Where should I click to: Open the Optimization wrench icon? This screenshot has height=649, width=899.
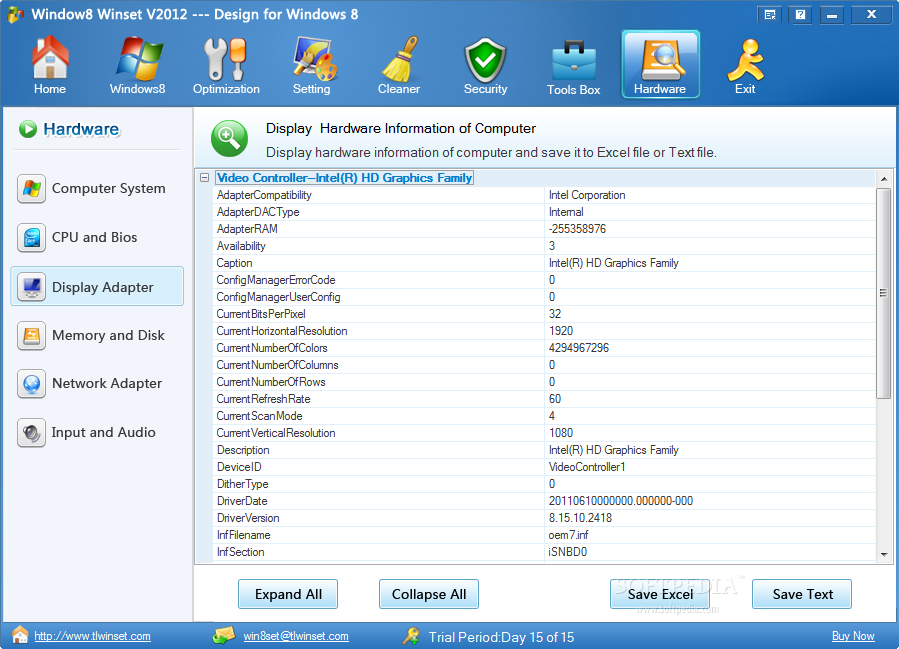225,58
